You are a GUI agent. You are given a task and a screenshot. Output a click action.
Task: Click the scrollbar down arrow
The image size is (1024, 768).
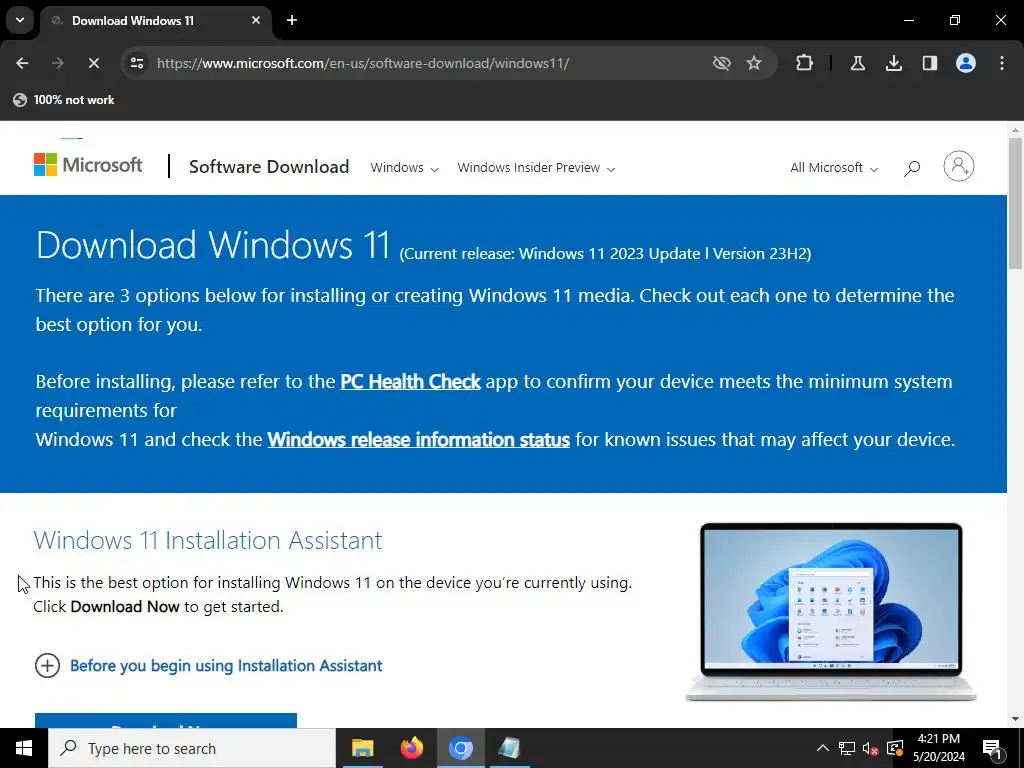click(1015, 719)
